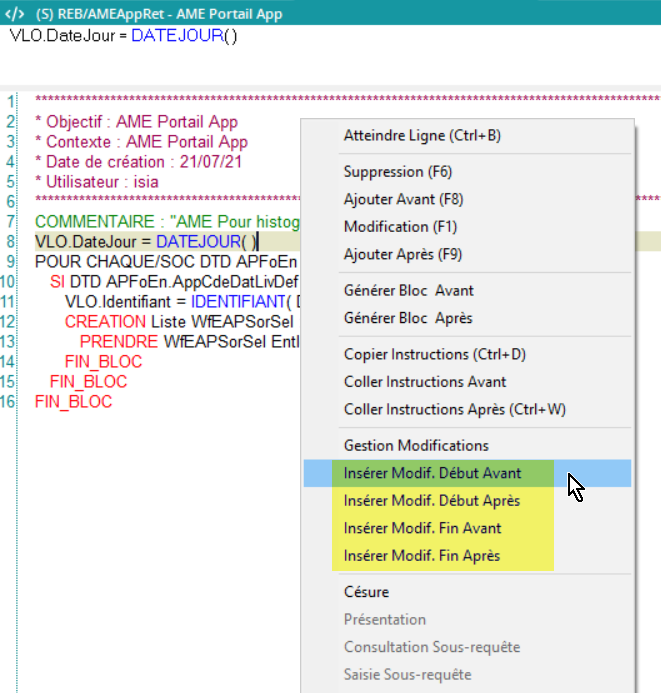Choose 'Insérer Modif. Début Après'

coord(431,500)
